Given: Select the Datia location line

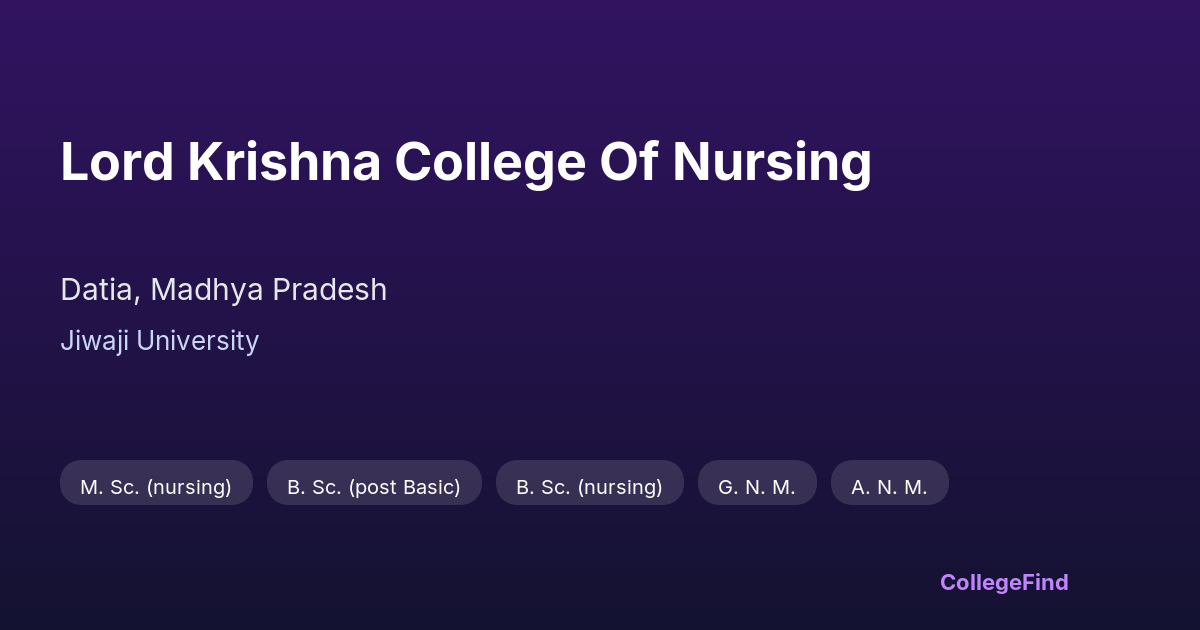Looking at the screenshot, I should [x=223, y=290].
